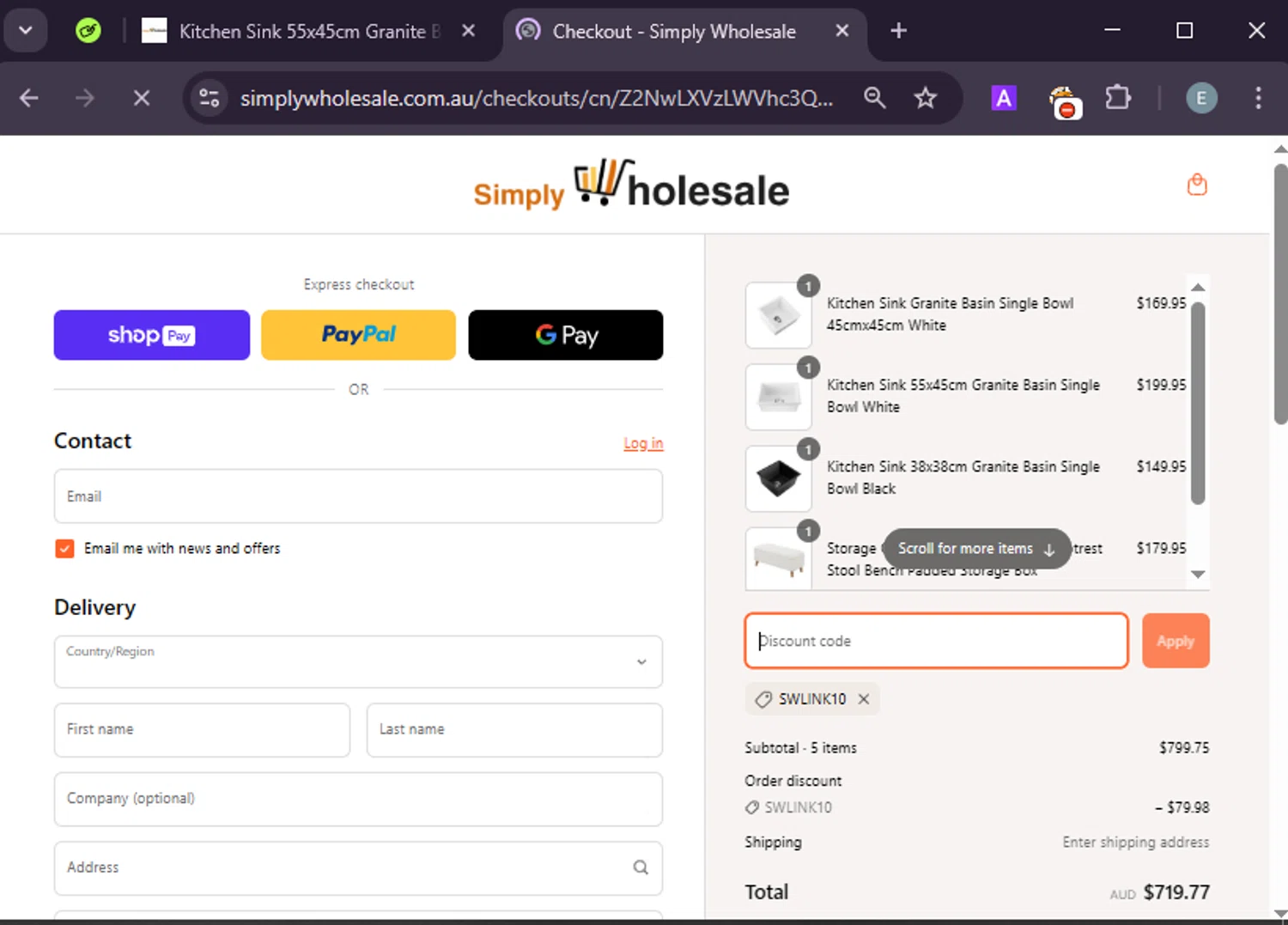The height and width of the screenshot is (925, 1288).
Task: Open the Extensions puzzle menu
Action: [x=1118, y=98]
